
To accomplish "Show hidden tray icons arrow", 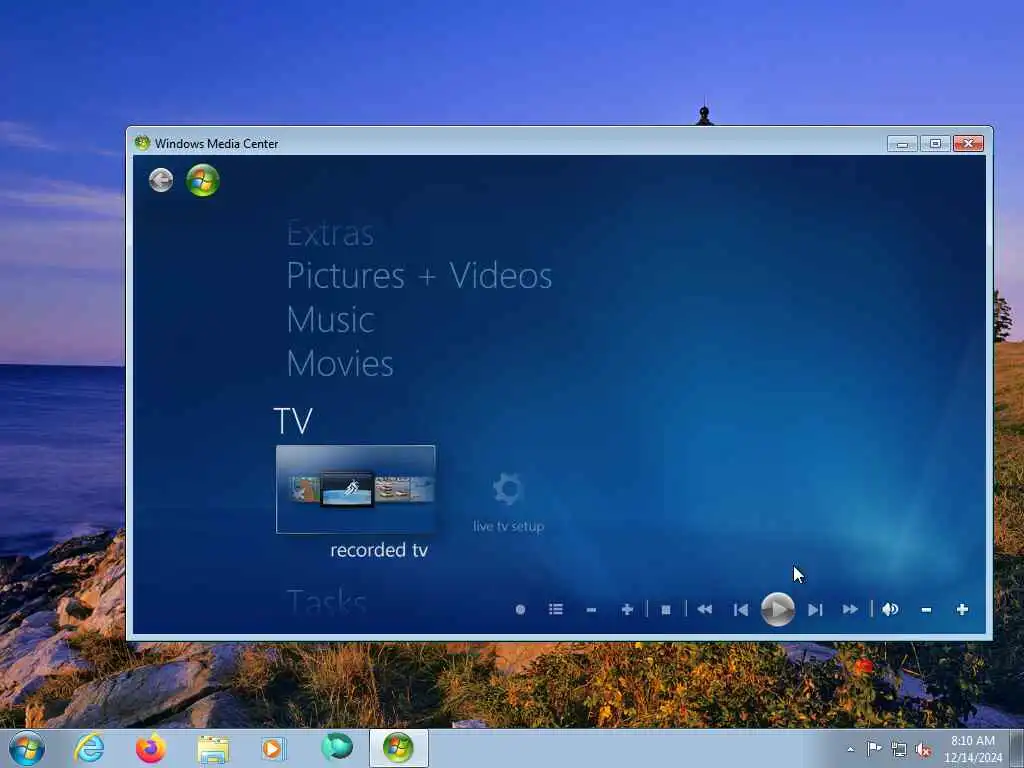I will 850,749.
